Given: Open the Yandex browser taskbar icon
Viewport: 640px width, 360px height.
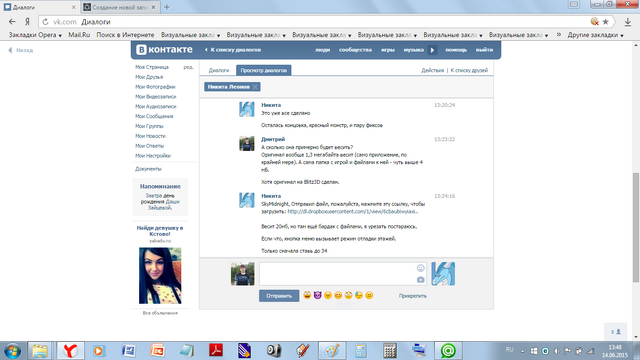Looking at the screenshot, I should [x=70, y=351].
